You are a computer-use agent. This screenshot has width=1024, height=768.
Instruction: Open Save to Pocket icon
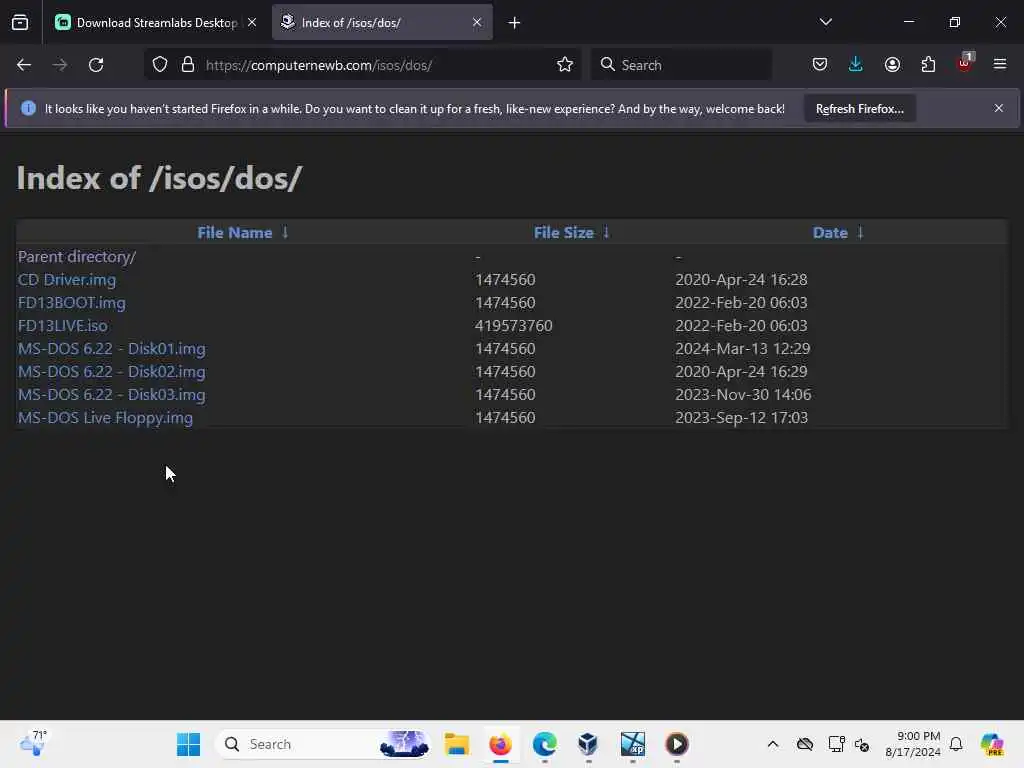pyautogui.click(x=820, y=65)
